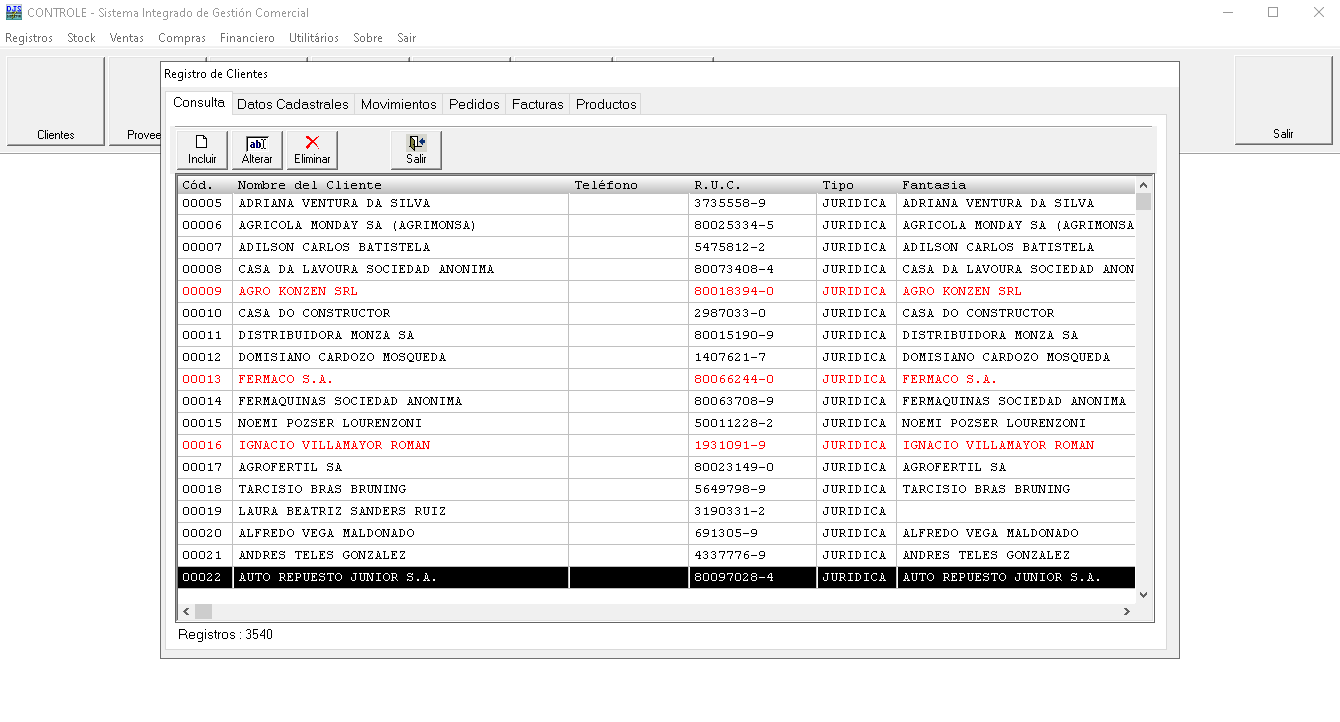1340x722 pixels.
Task: Click the horizontal scroll left arrow
Action: 185,611
